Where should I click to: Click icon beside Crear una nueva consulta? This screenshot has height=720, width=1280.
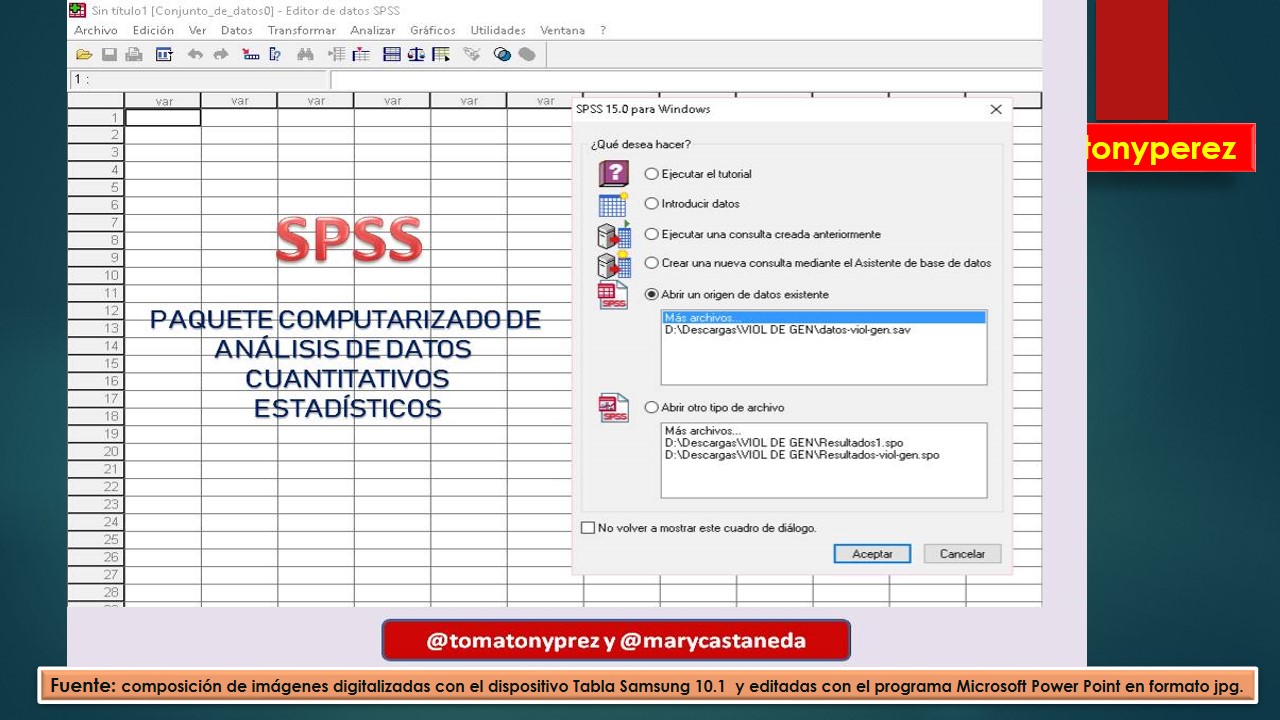coord(614,265)
